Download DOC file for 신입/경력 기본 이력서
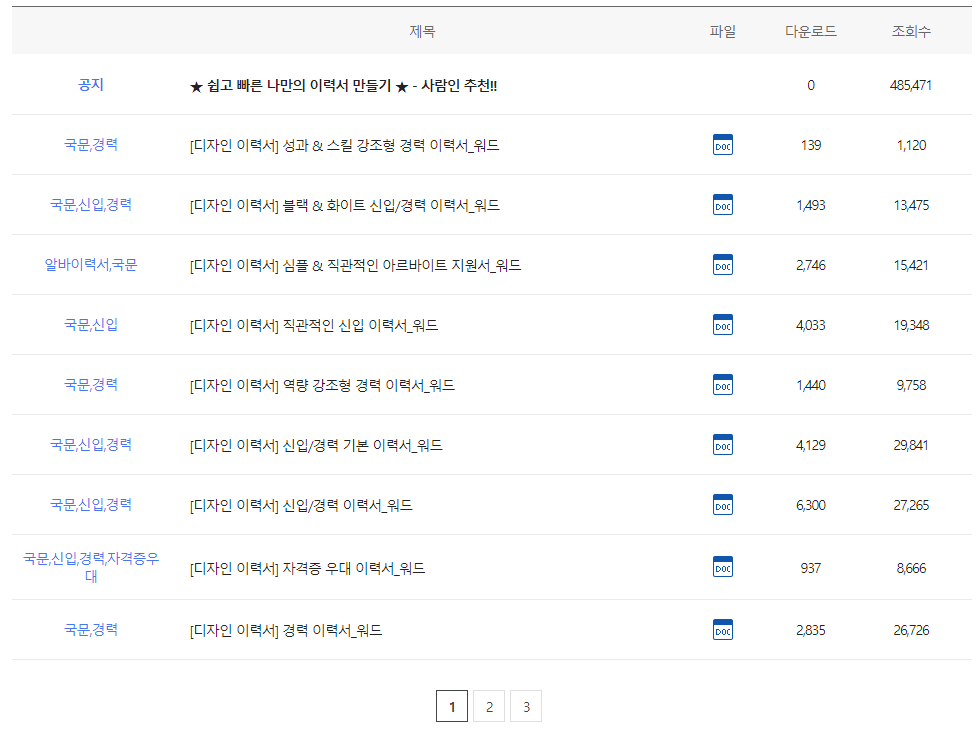This screenshot has width=979, height=731. (722, 444)
